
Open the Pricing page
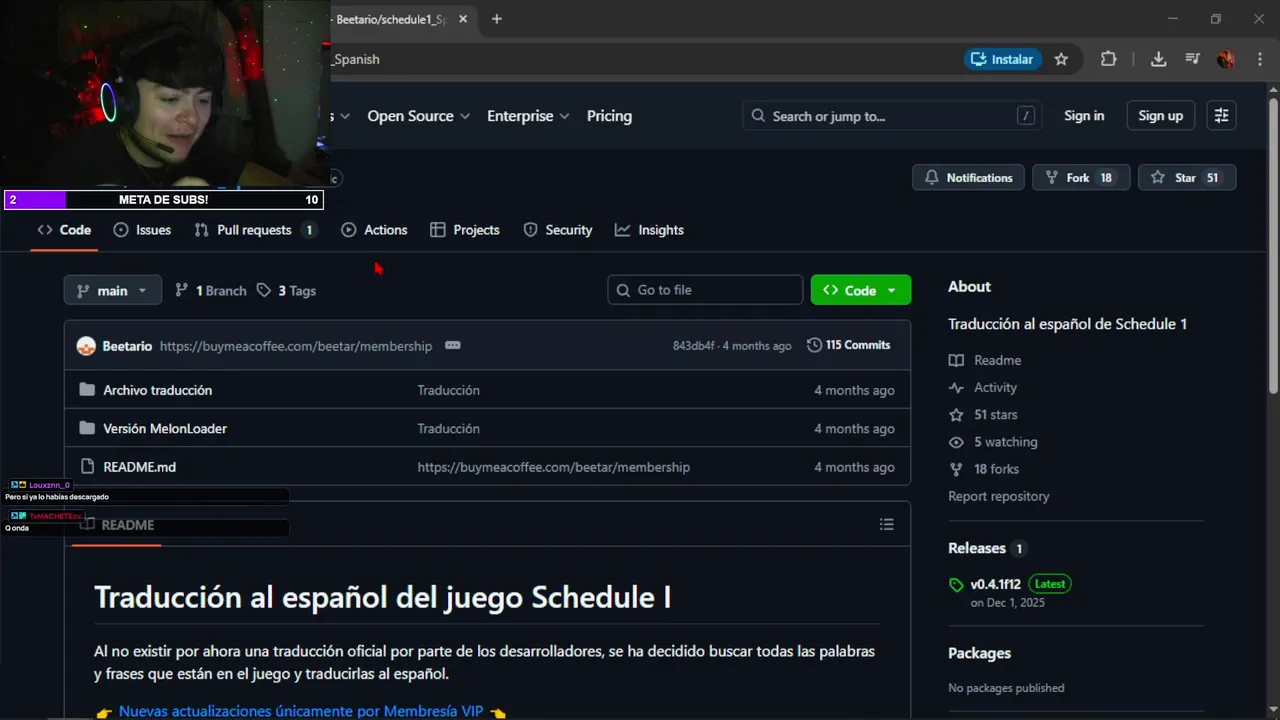click(x=609, y=116)
